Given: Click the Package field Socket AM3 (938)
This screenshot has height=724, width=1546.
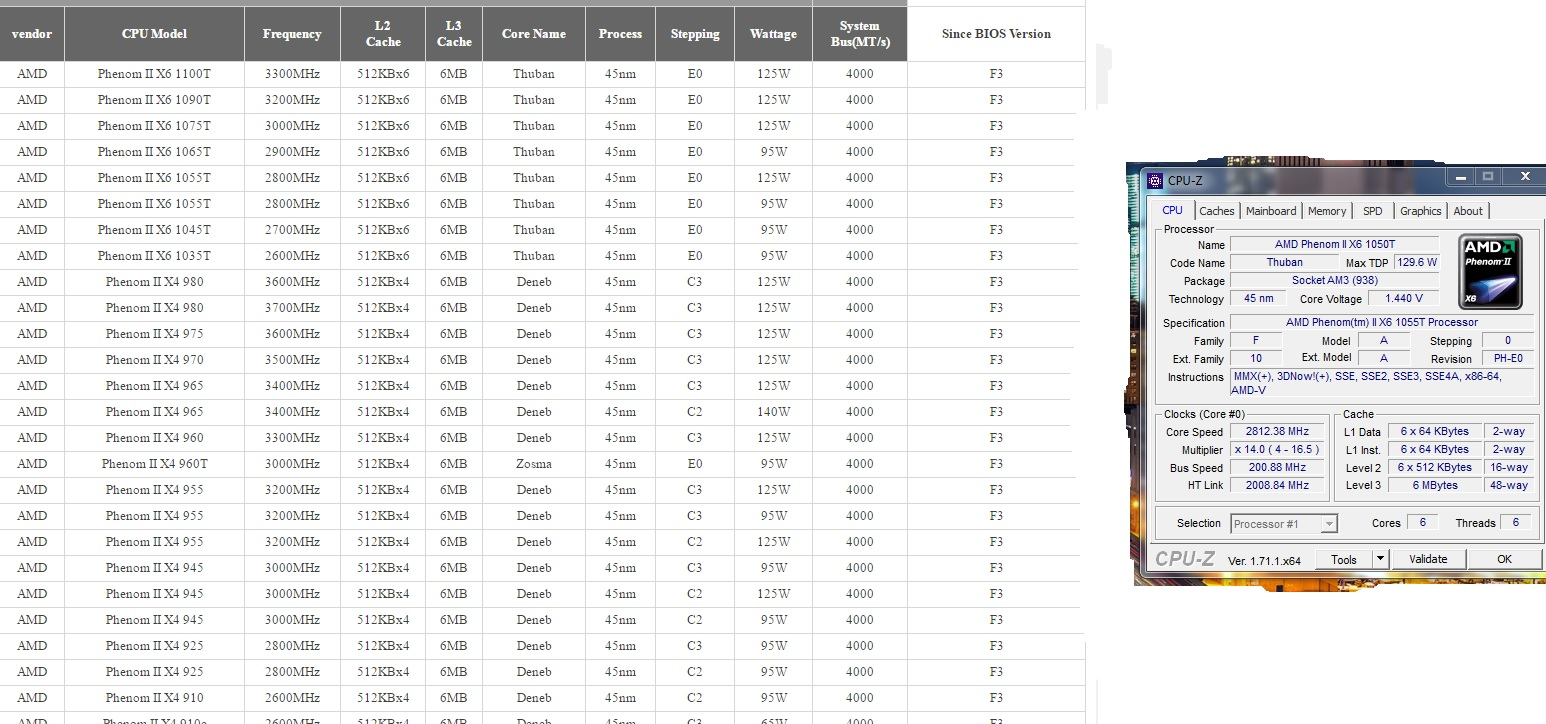Looking at the screenshot, I should [1334, 280].
